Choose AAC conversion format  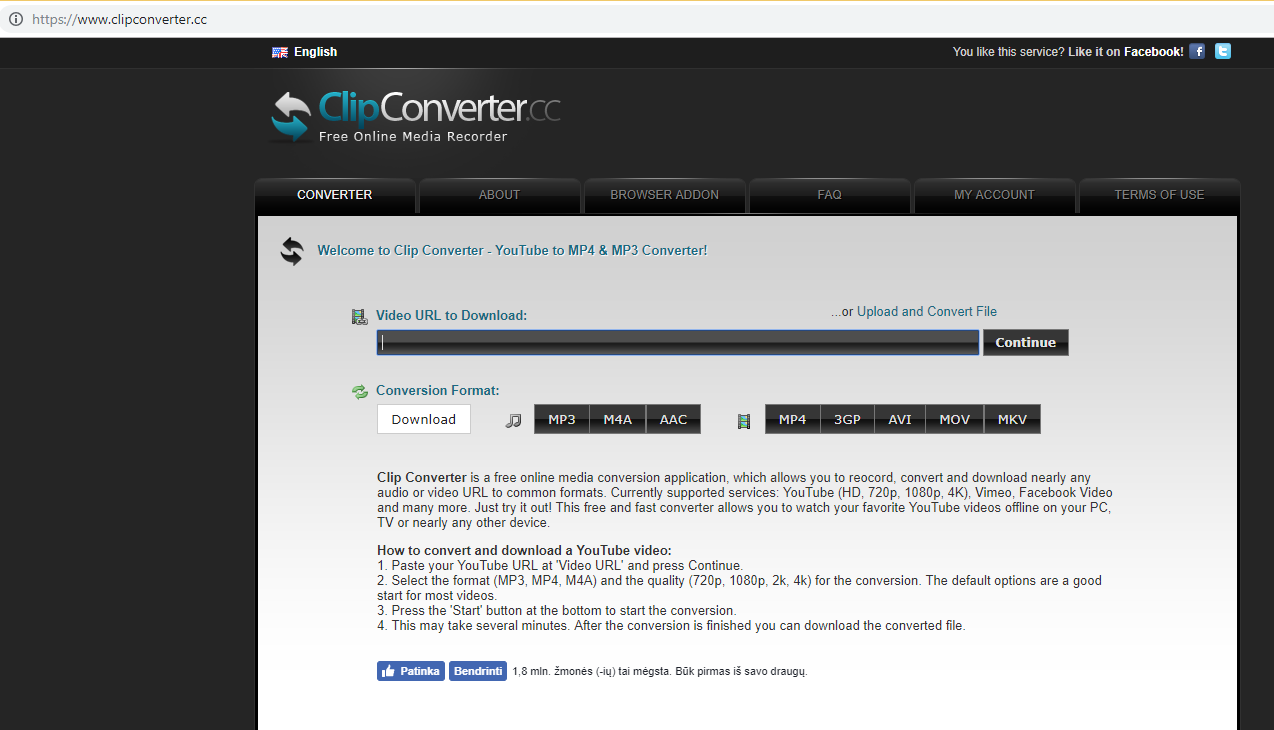[x=674, y=420]
